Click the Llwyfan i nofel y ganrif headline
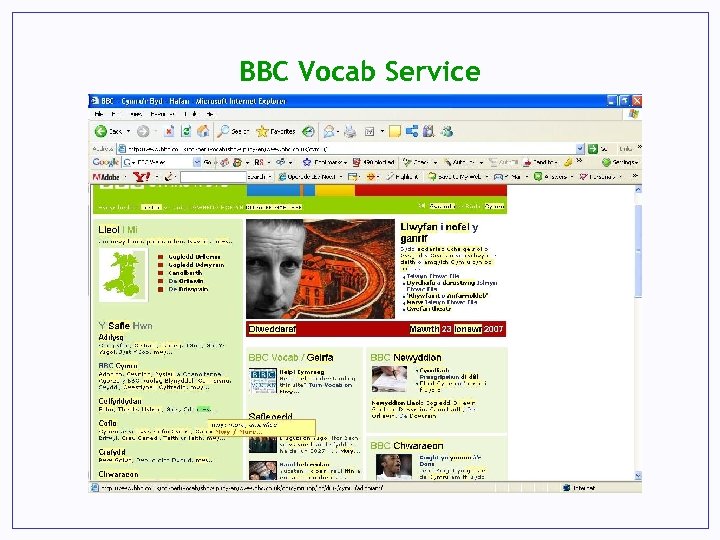This screenshot has width=720, height=540. coord(439,232)
